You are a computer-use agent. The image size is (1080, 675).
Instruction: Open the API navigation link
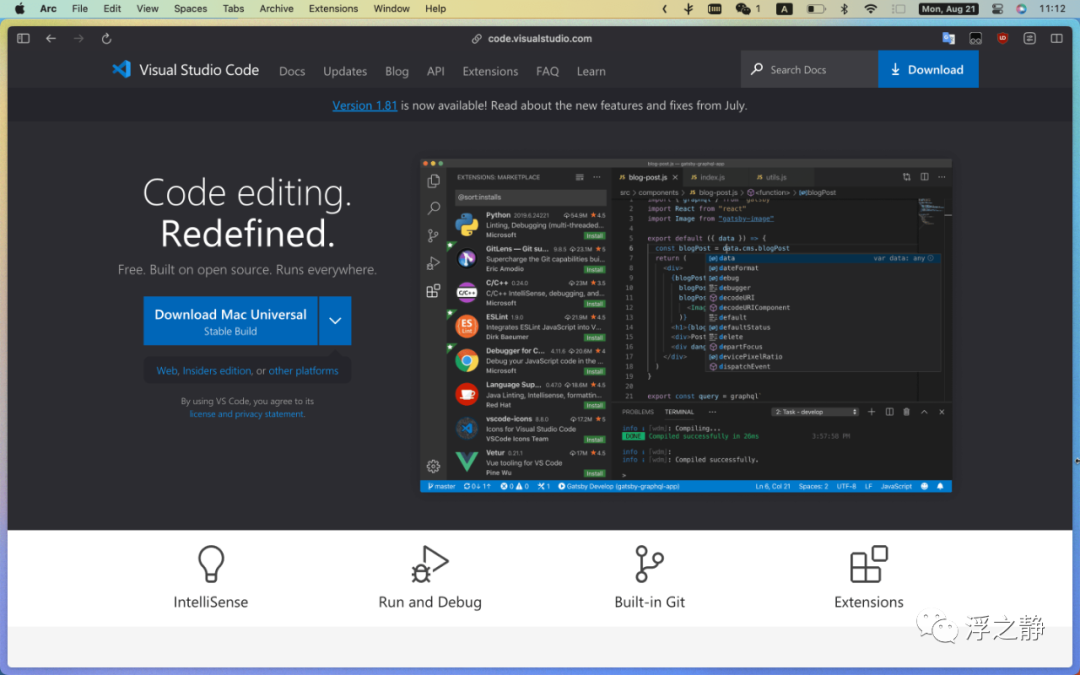coord(435,71)
